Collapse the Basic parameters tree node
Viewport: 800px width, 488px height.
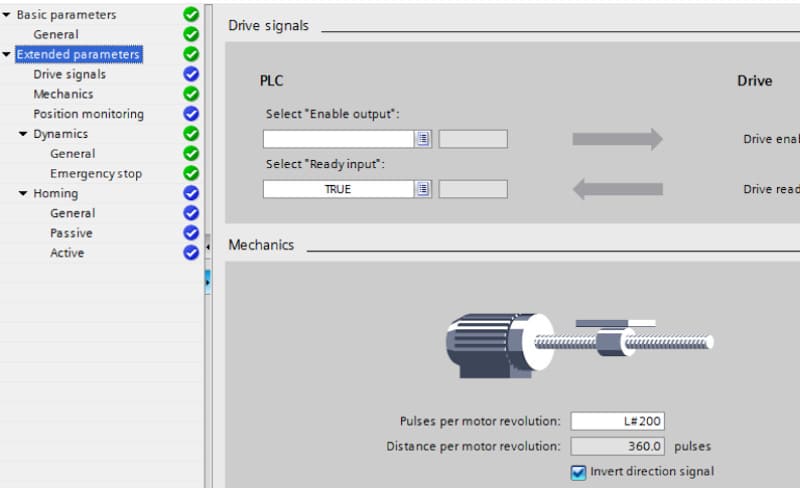[8, 15]
